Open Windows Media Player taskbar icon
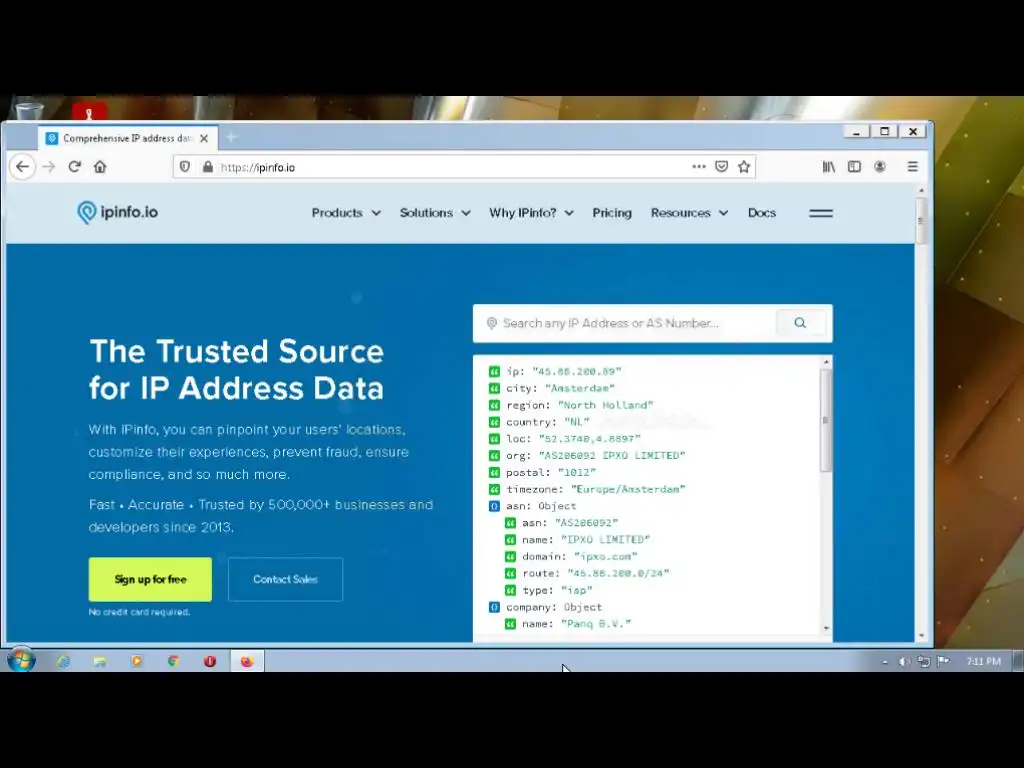Image resolution: width=1024 pixels, height=768 pixels. 136,661
